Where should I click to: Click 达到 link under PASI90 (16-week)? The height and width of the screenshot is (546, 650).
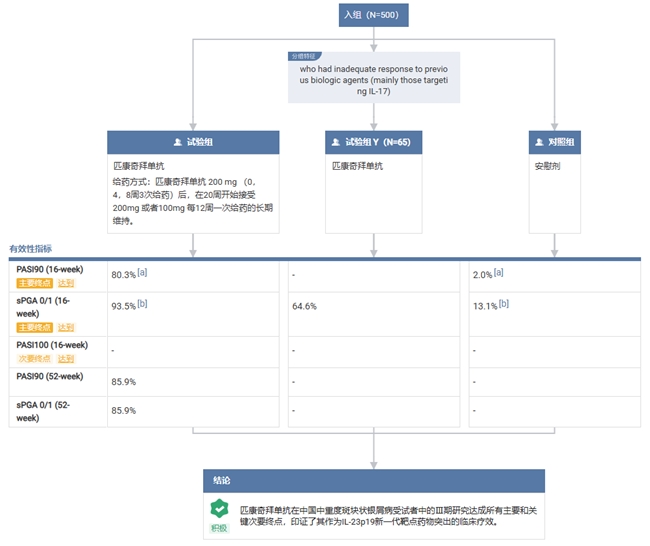pos(66,283)
